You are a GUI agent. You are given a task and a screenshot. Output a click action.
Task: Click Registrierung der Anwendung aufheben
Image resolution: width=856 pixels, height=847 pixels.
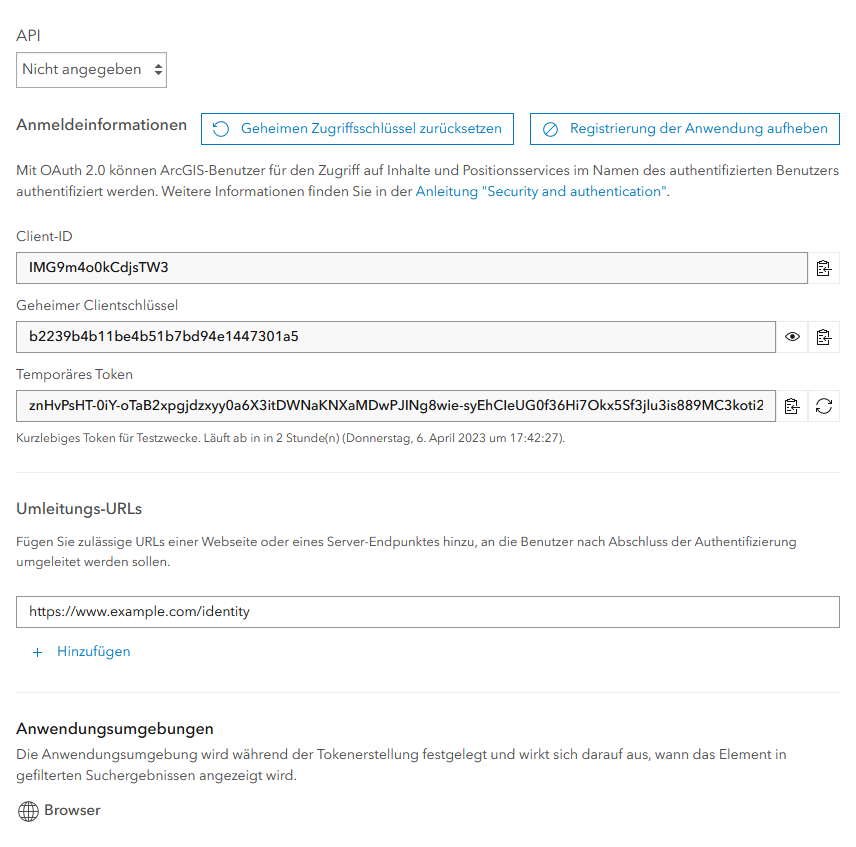684,128
